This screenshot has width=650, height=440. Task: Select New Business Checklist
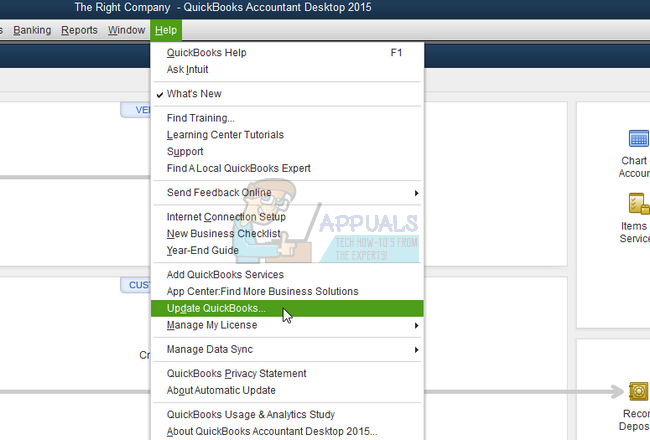pos(287,233)
